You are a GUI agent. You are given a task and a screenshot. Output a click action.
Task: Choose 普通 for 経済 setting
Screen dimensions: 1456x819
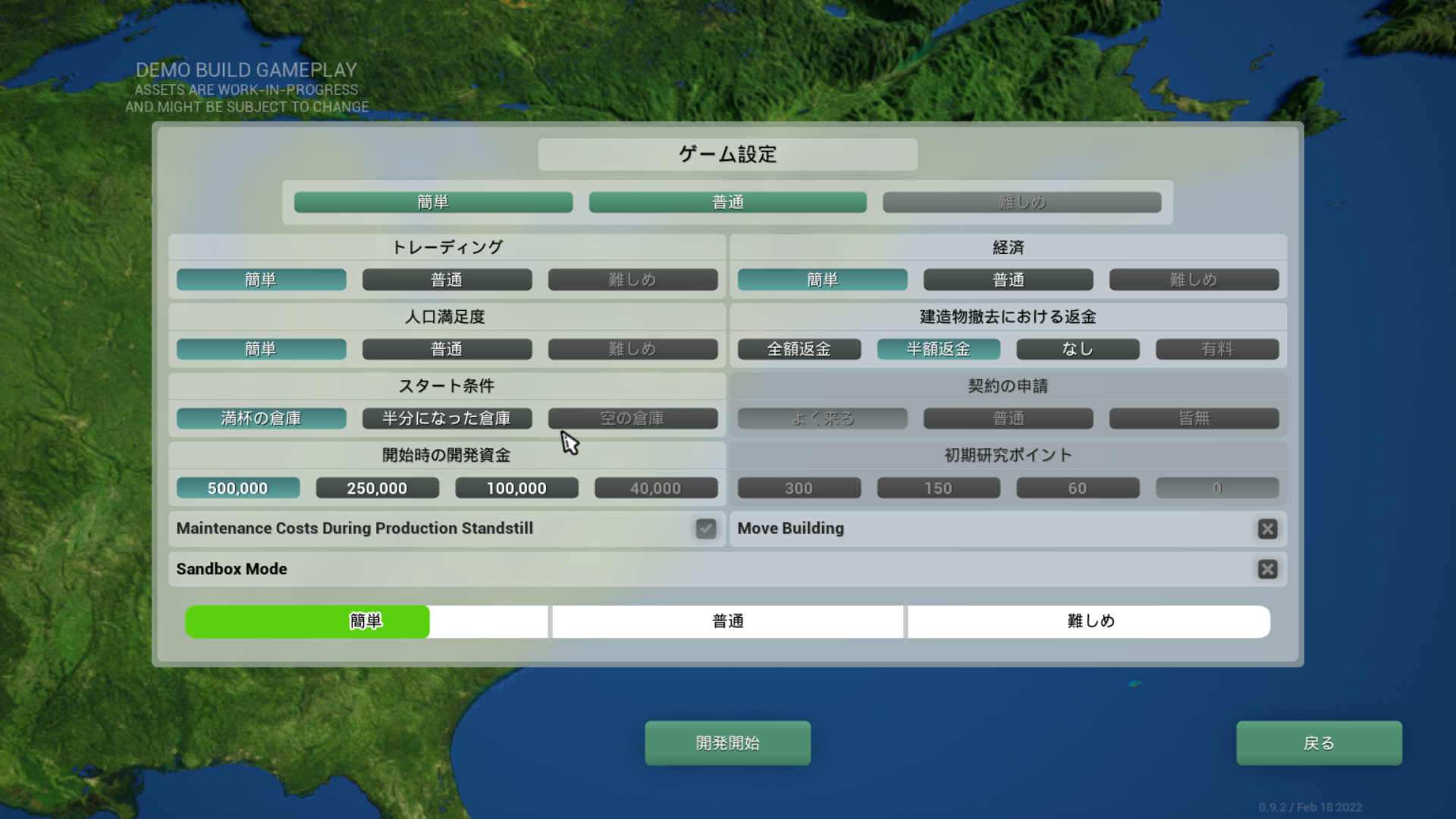coord(1008,280)
